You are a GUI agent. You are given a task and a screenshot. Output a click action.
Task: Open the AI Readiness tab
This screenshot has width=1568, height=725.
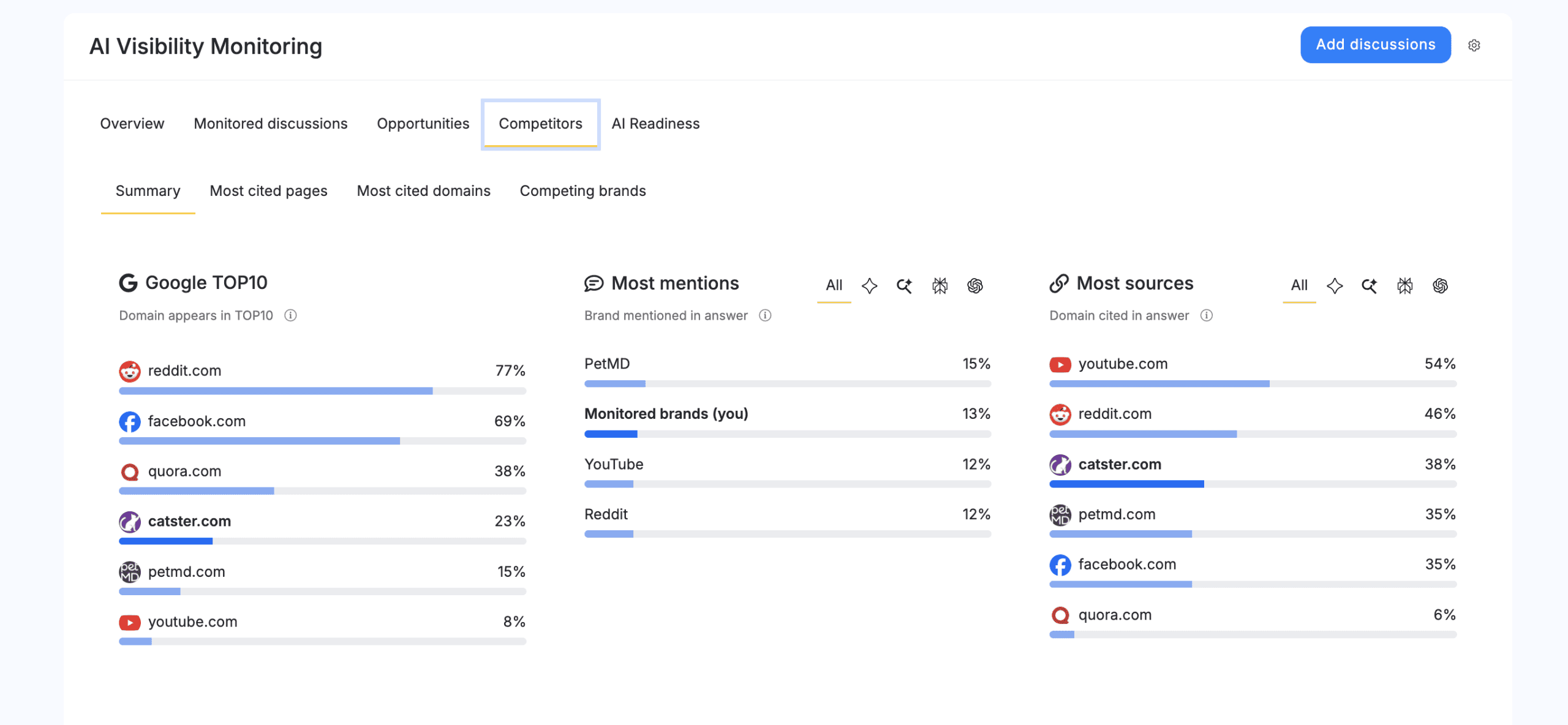click(x=655, y=124)
